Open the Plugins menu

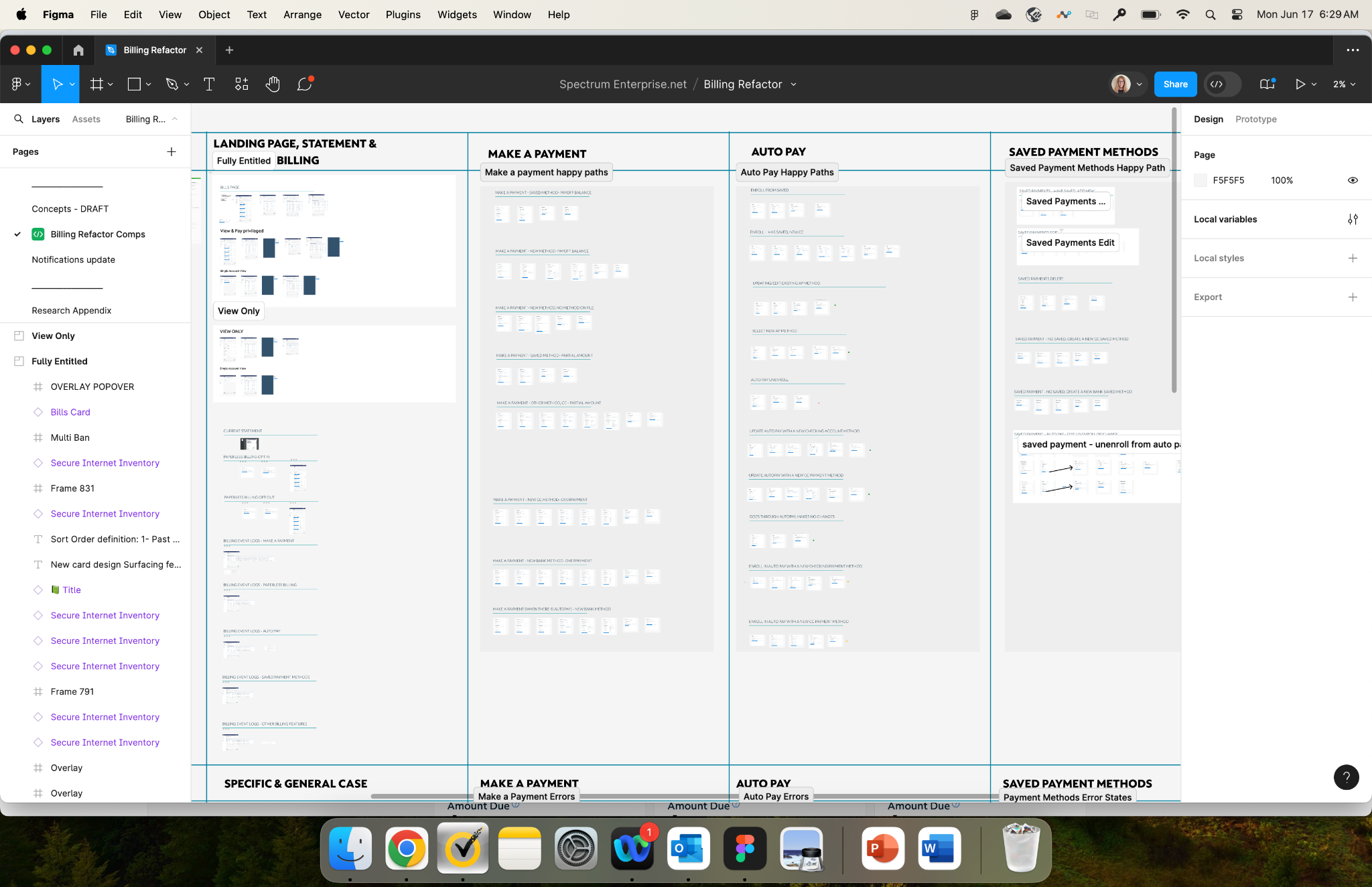403,15
